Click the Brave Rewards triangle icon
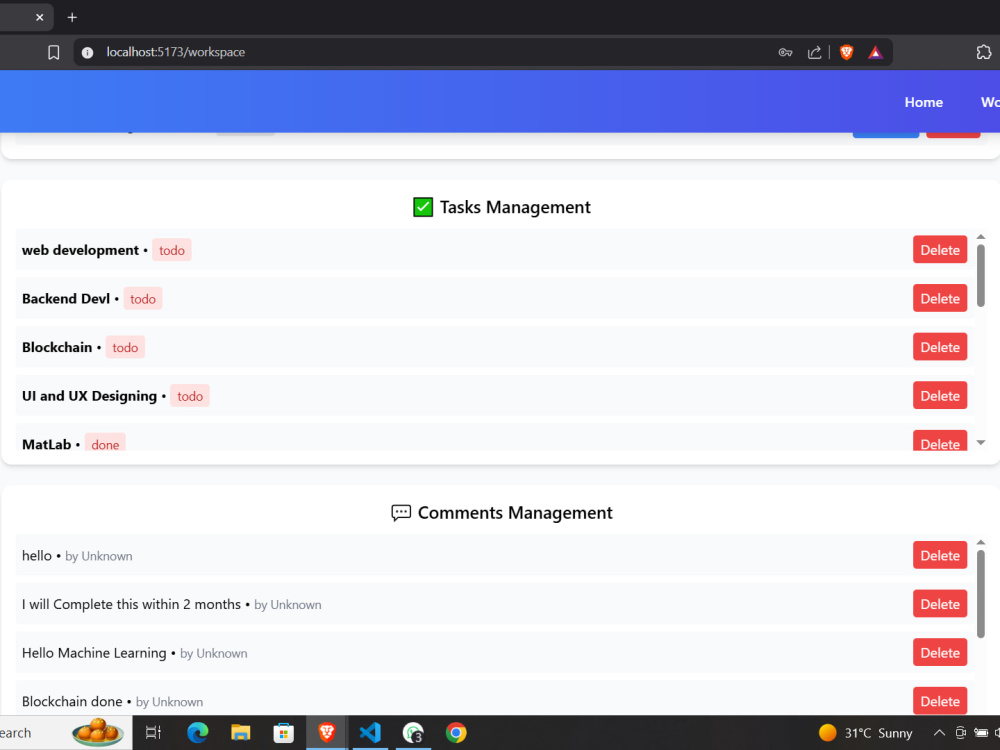The image size is (1000, 750). pos(875,52)
